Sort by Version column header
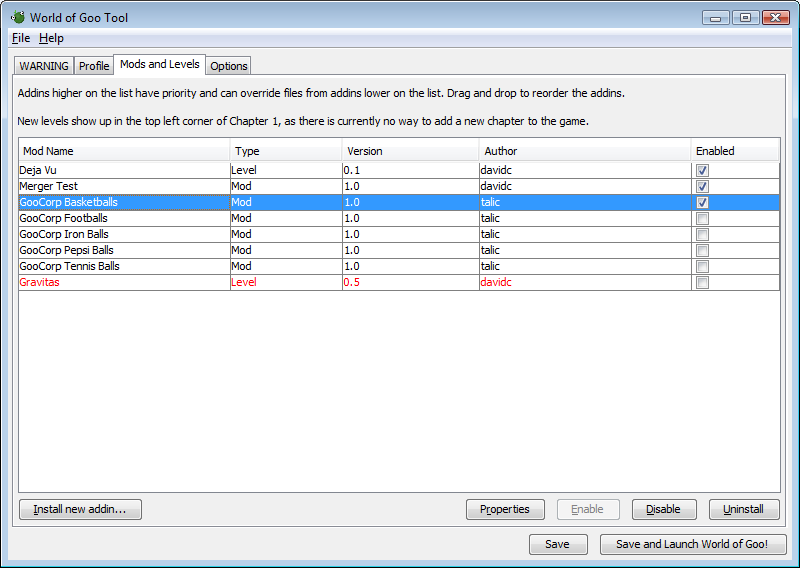 coord(411,151)
